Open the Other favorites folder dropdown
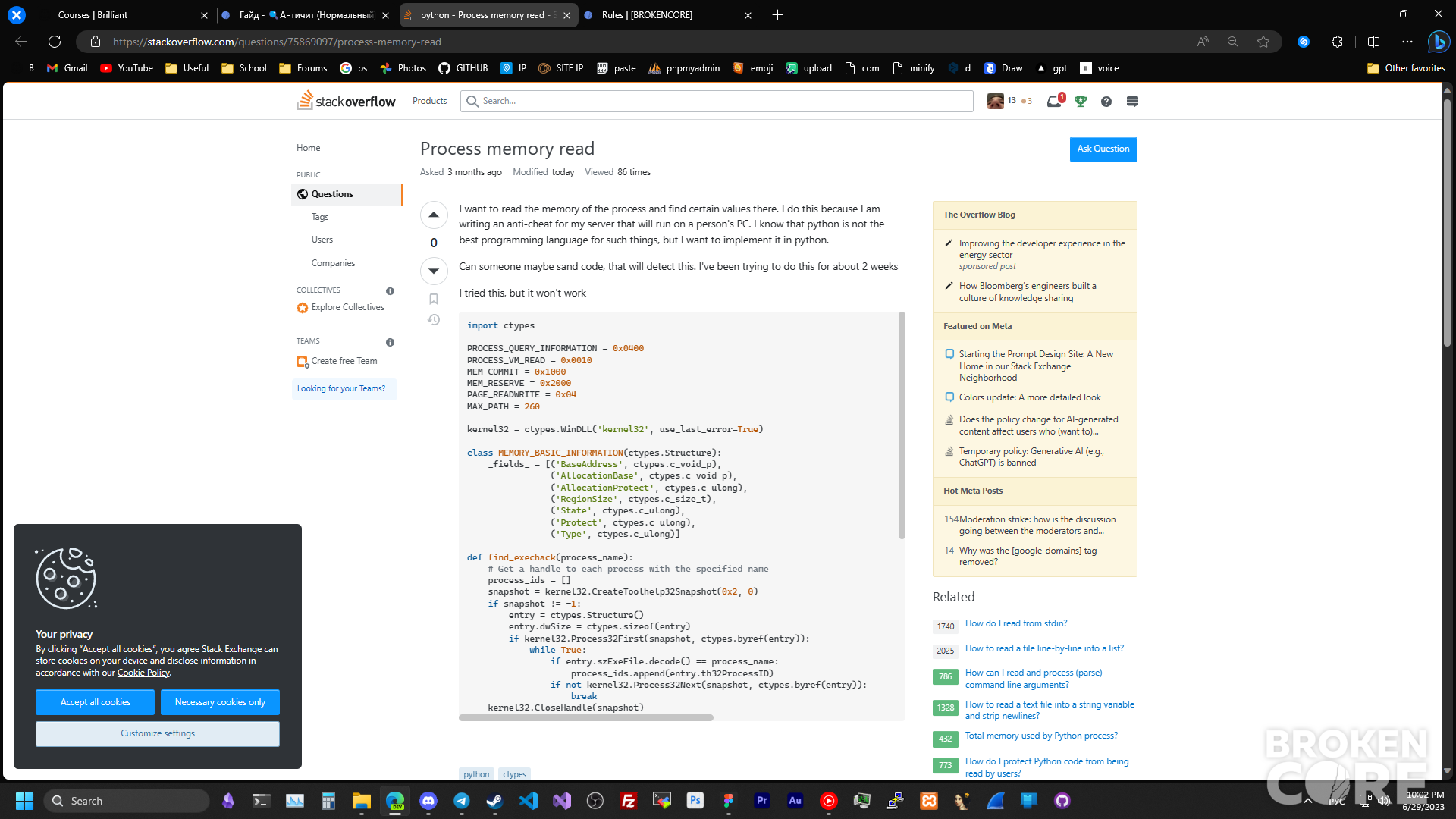1456x819 pixels. tap(1406, 68)
